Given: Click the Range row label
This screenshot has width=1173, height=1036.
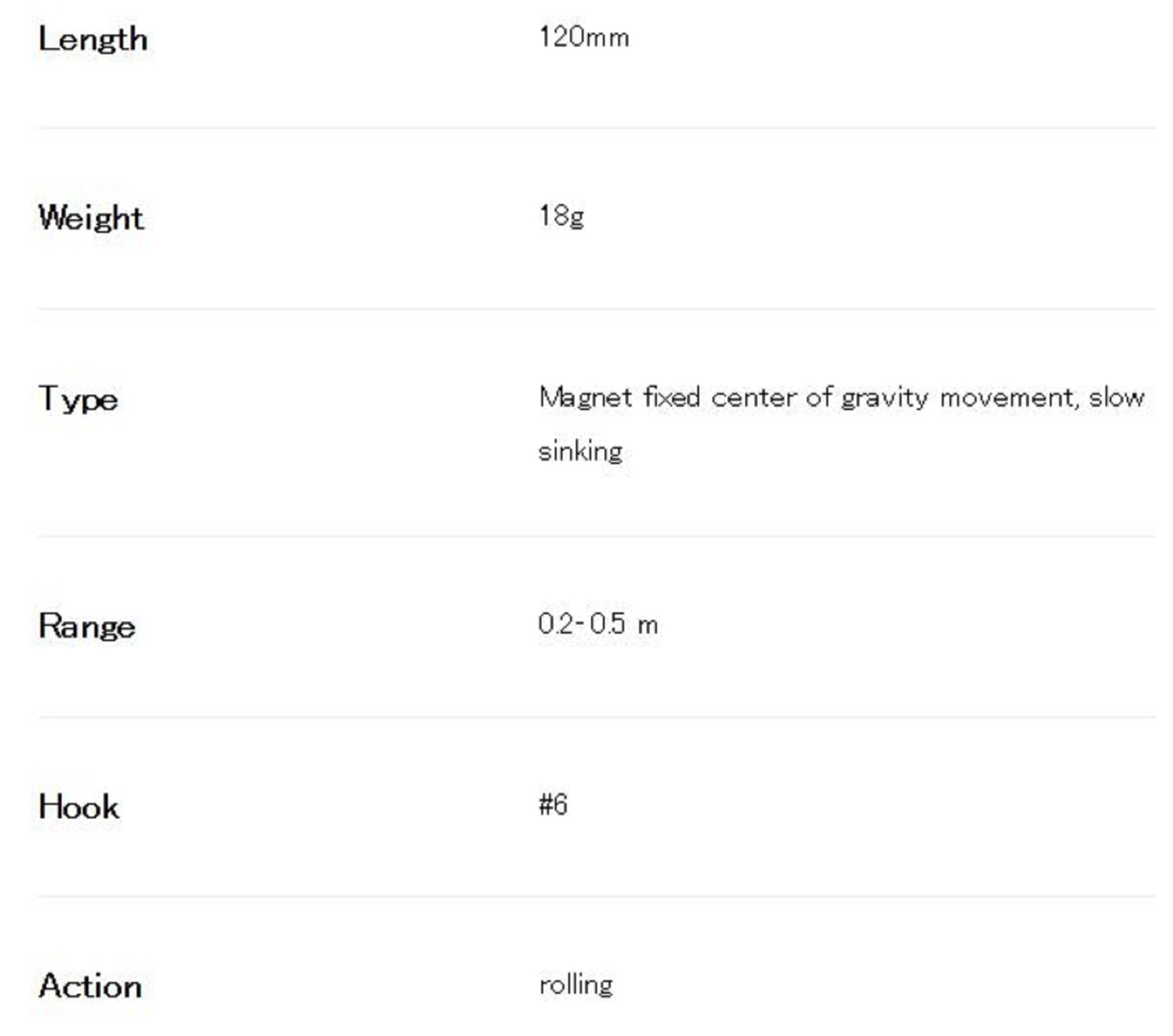Looking at the screenshot, I should click(x=87, y=627).
